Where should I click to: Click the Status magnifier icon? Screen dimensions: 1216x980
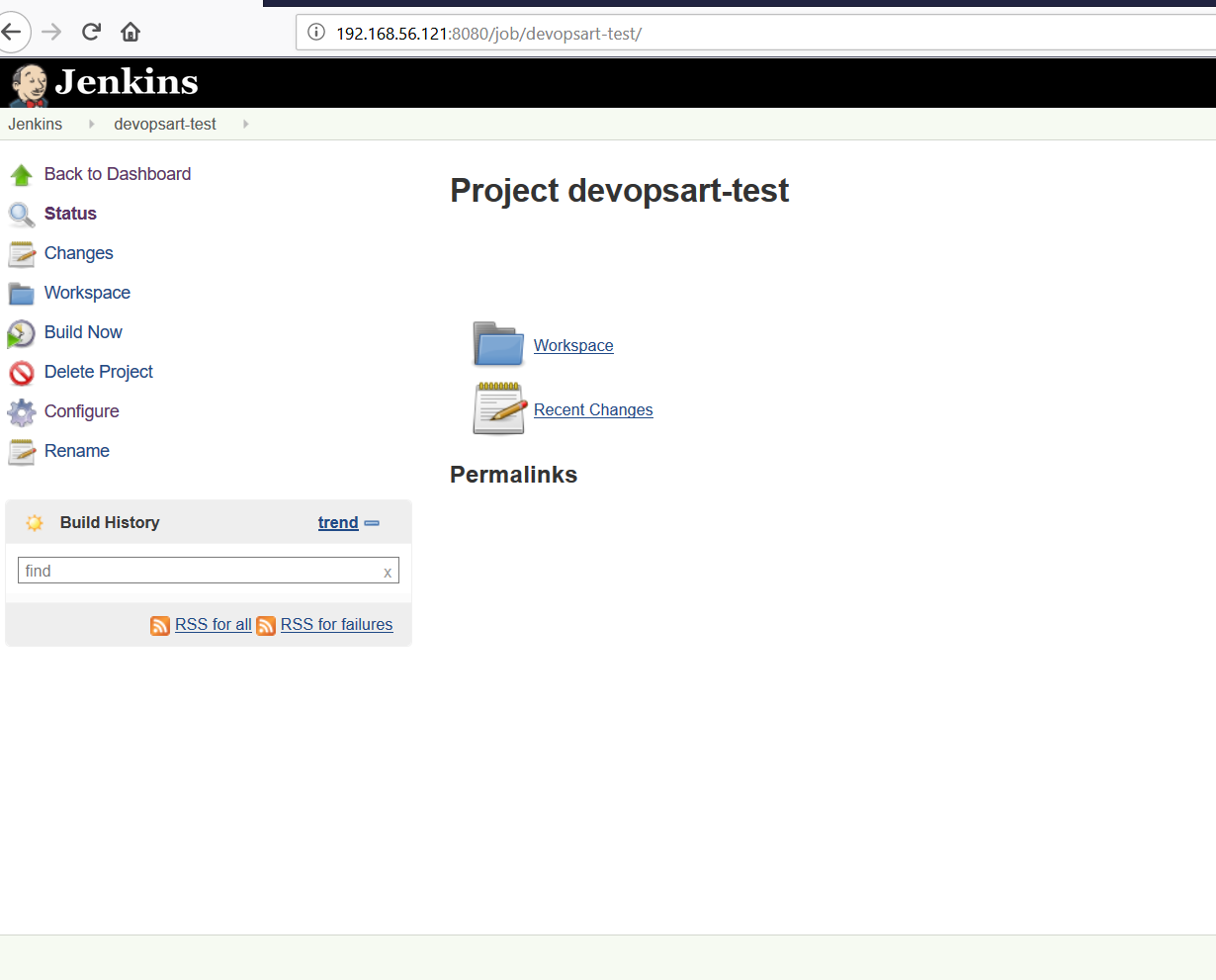[21, 214]
